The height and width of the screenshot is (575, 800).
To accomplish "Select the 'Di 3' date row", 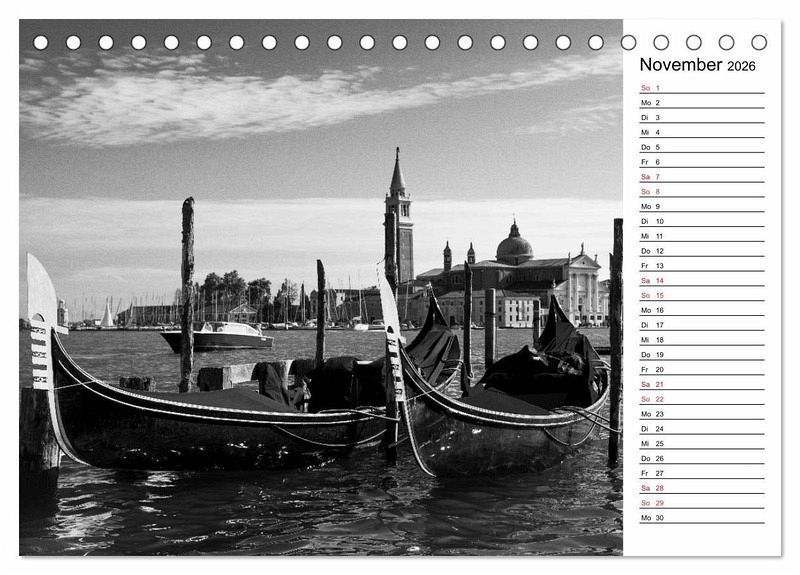I will coord(702,117).
